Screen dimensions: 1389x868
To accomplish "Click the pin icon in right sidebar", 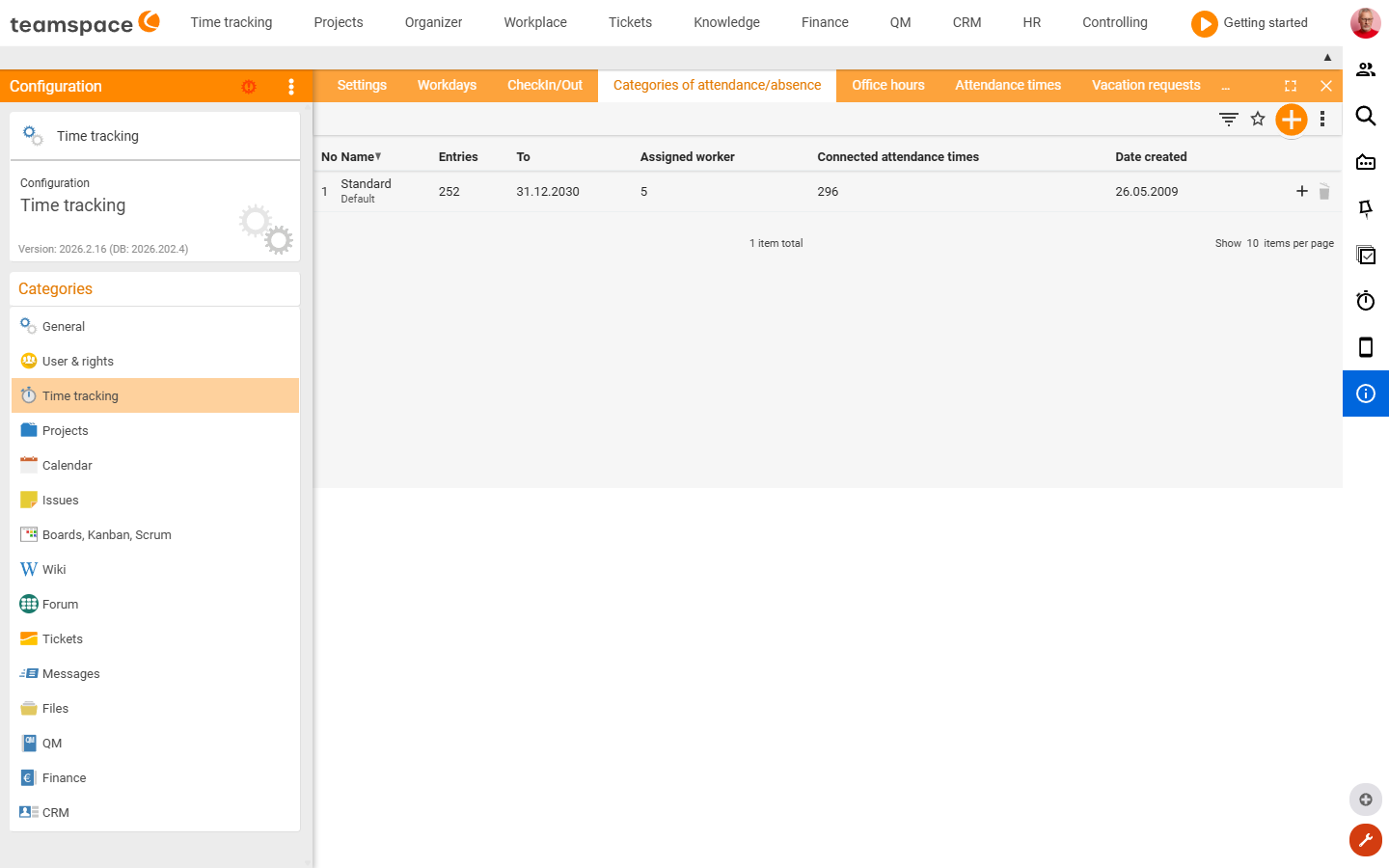I will click(x=1366, y=208).
